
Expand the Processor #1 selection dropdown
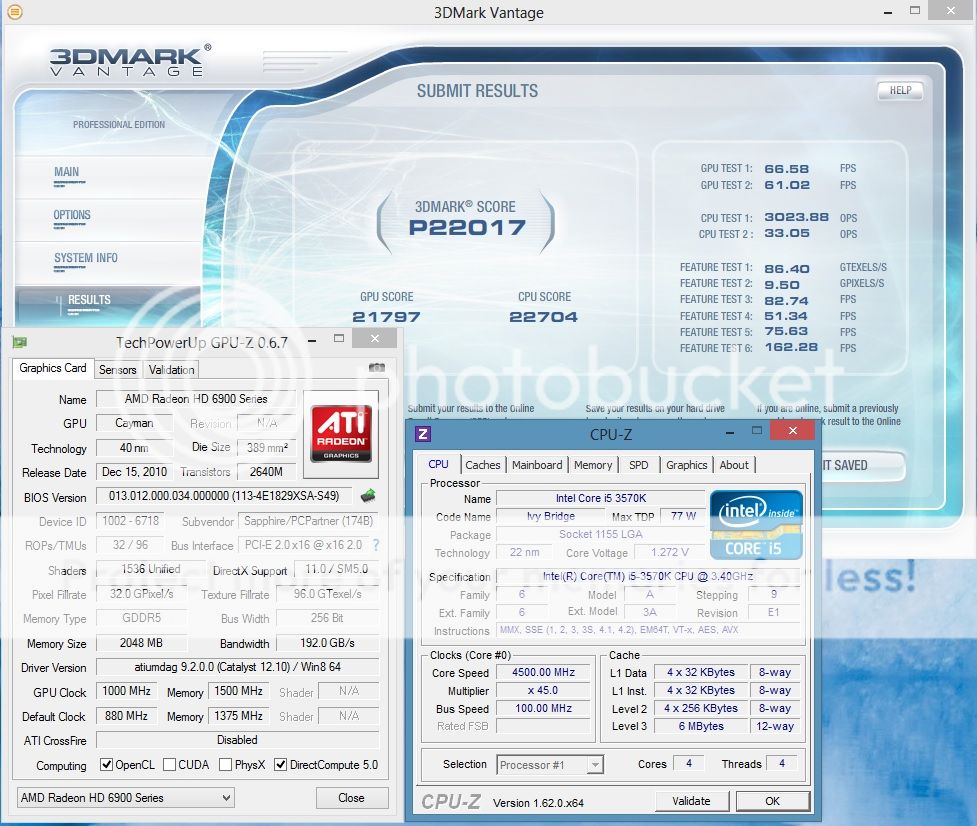550,764
